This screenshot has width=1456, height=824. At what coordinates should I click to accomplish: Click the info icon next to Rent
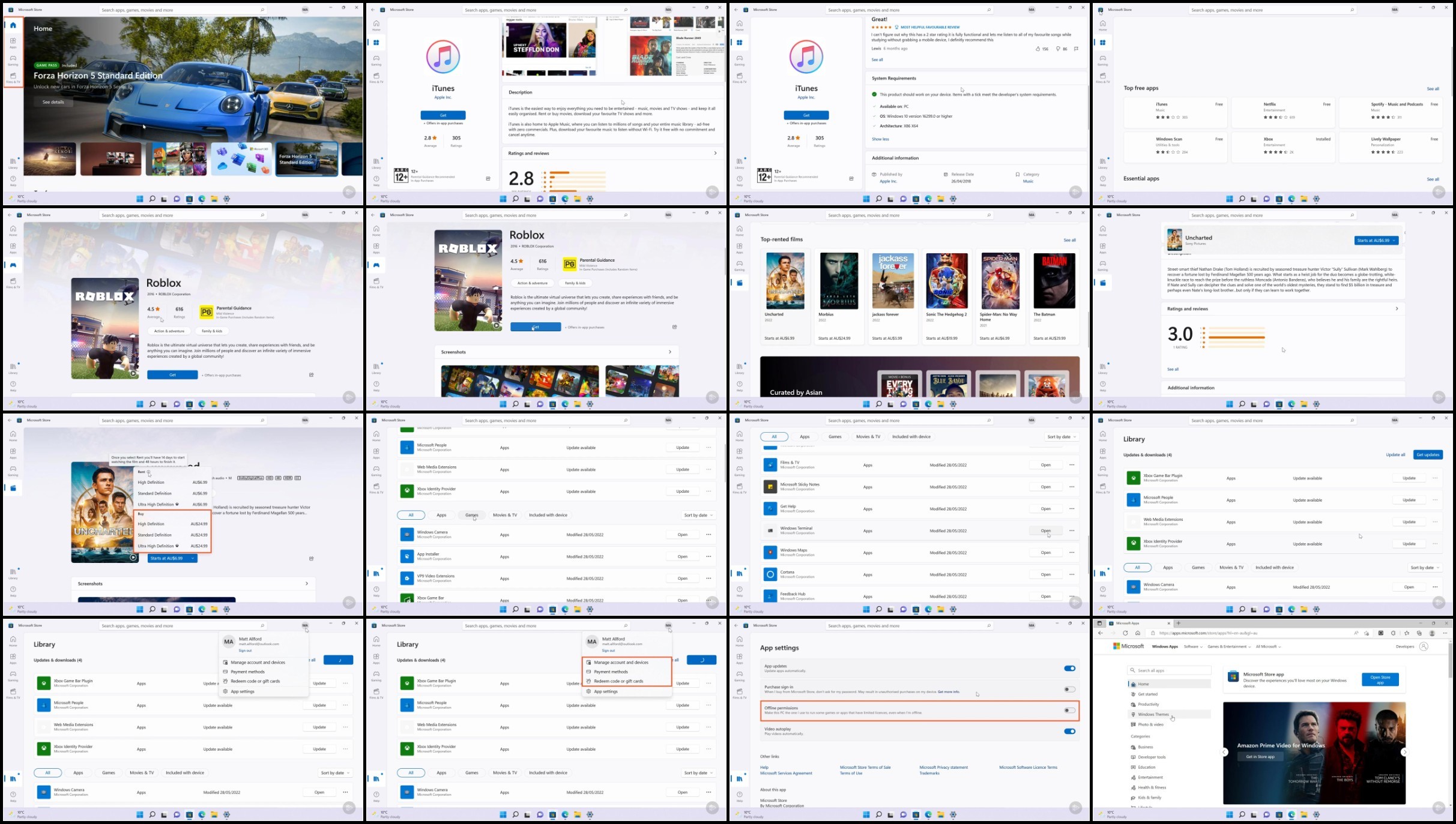[x=149, y=472]
